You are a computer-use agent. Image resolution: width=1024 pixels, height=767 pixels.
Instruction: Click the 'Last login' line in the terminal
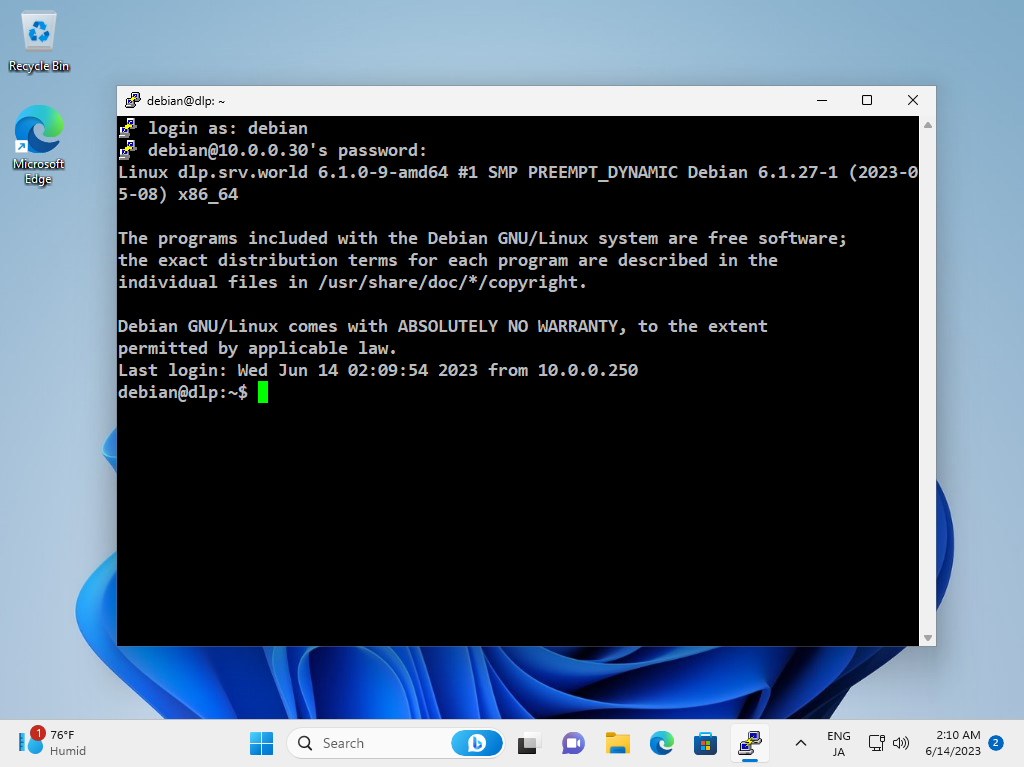378,370
